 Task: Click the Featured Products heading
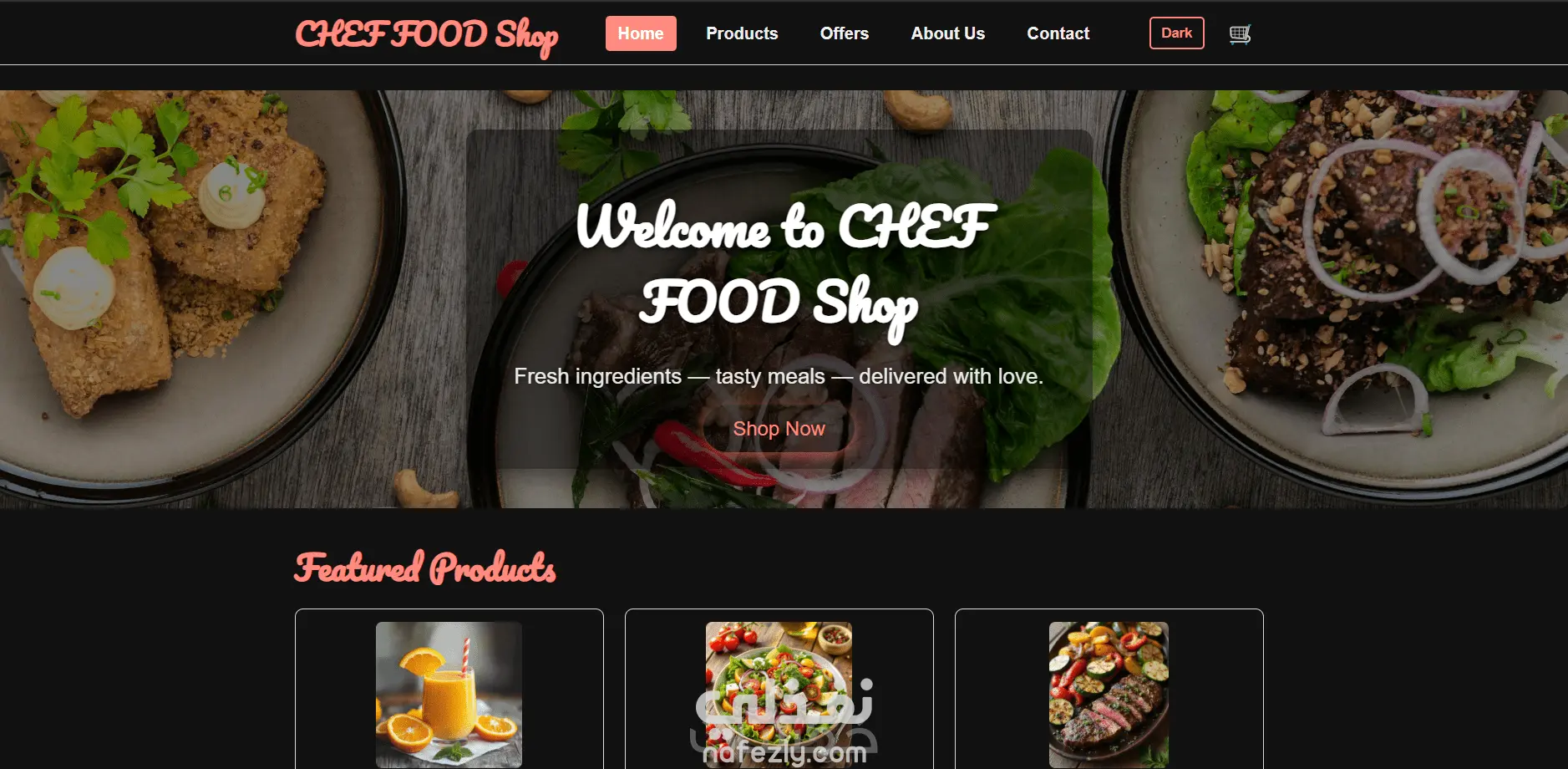coord(425,568)
